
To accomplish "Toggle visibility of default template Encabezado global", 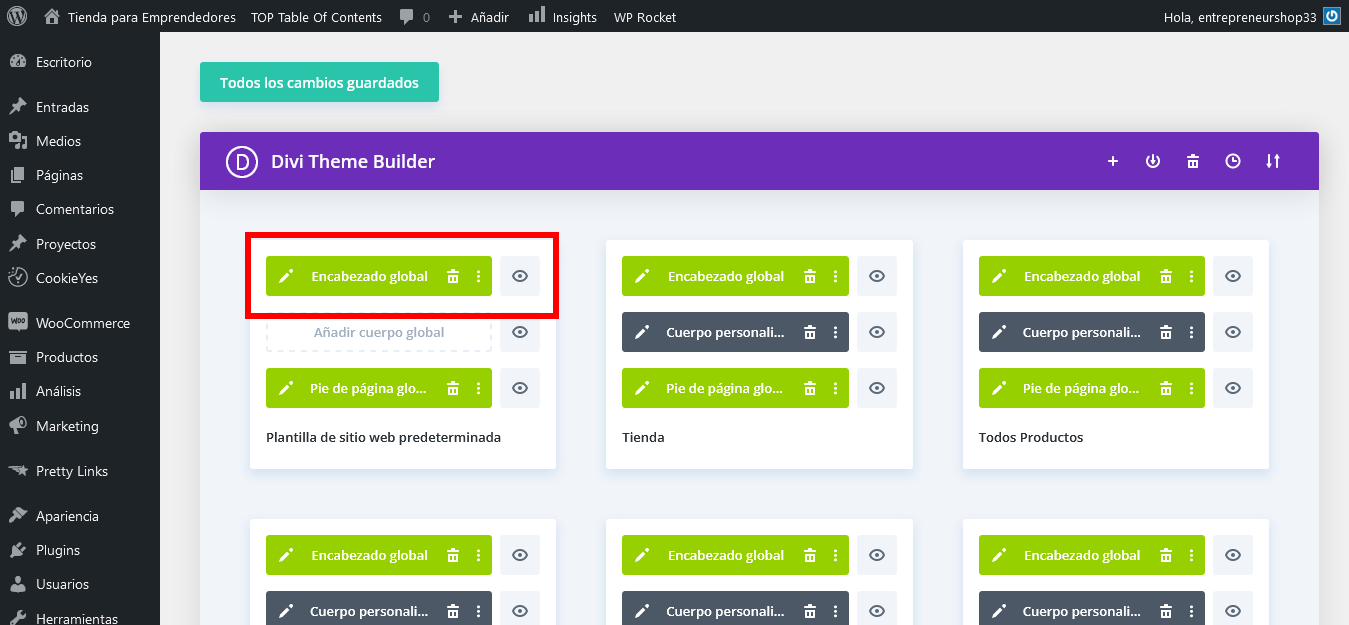I will 520,276.
